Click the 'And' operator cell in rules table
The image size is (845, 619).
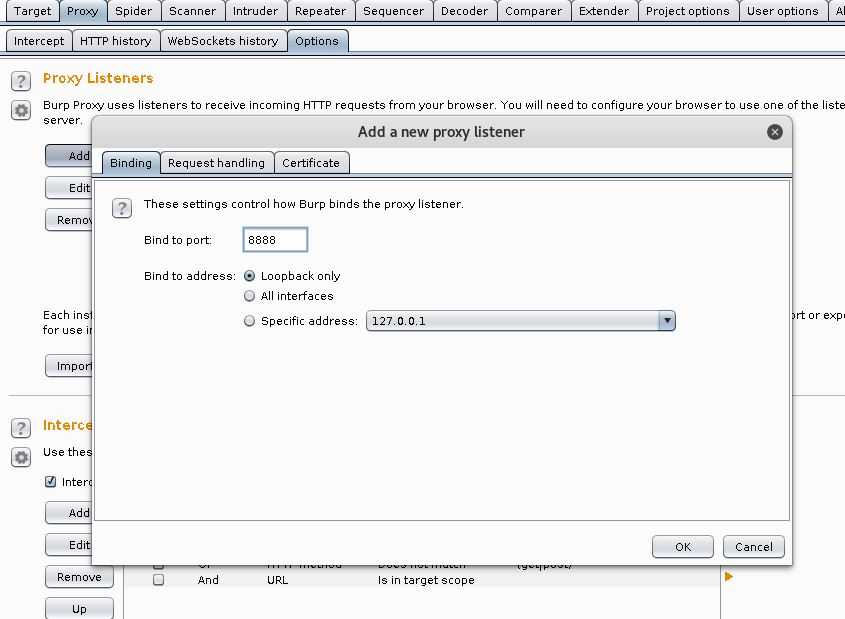(208, 580)
